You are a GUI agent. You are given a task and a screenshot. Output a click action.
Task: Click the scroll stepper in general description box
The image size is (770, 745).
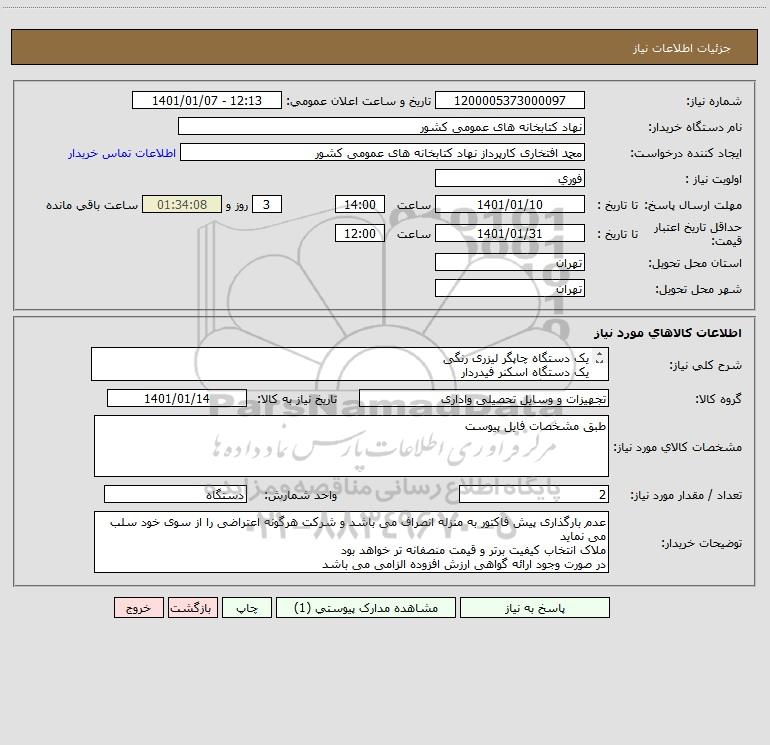coord(599,359)
